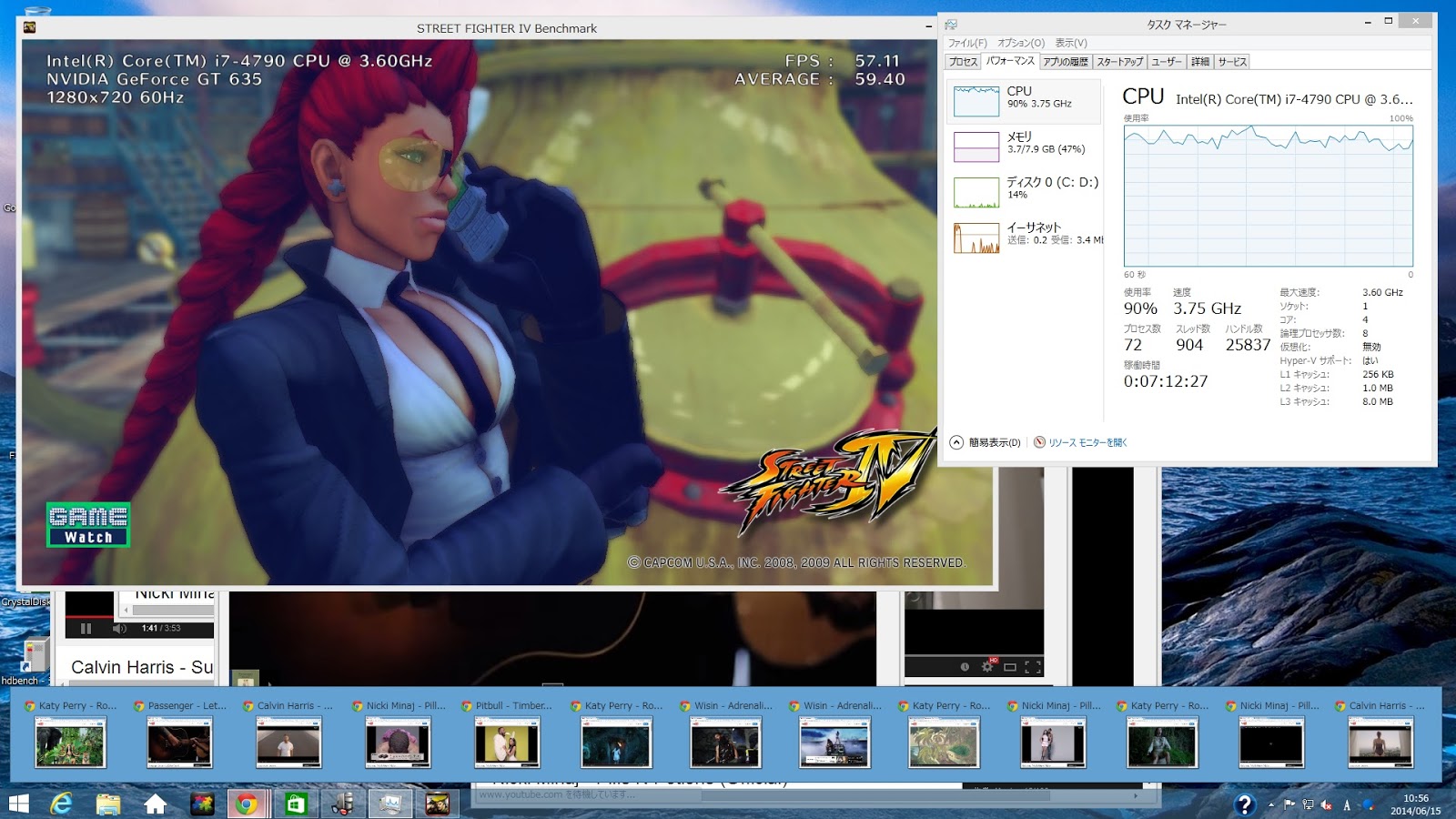Screen dimensions: 1456x819
Task: Click the Task Manager title bar icon
Action: [x=951, y=25]
